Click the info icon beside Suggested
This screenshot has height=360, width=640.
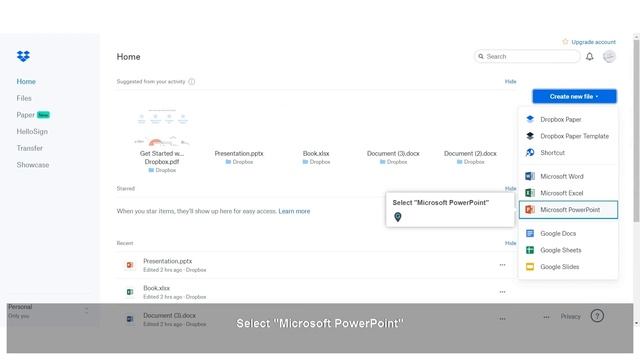[x=191, y=82]
